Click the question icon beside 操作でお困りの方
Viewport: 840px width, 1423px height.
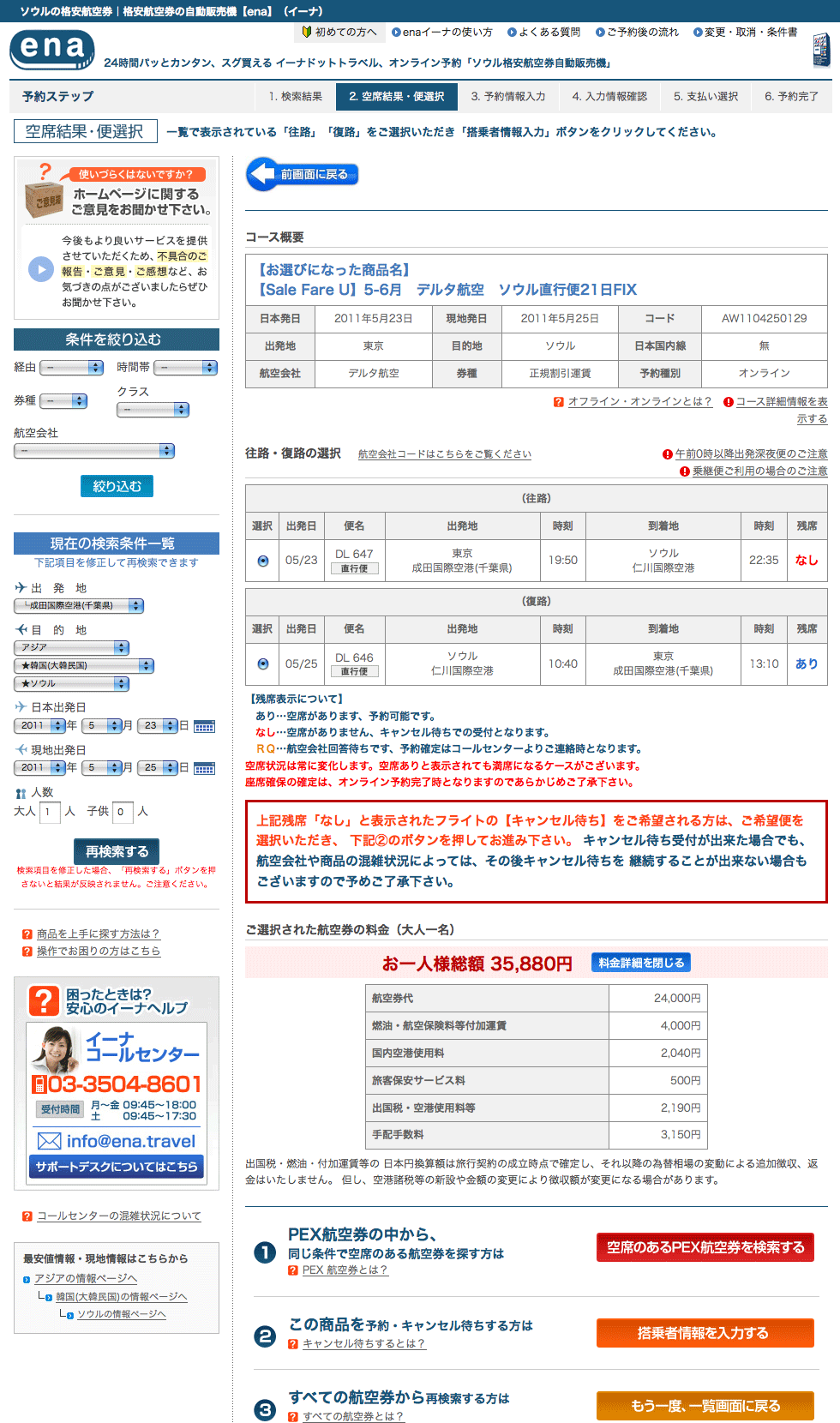[x=27, y=952]
